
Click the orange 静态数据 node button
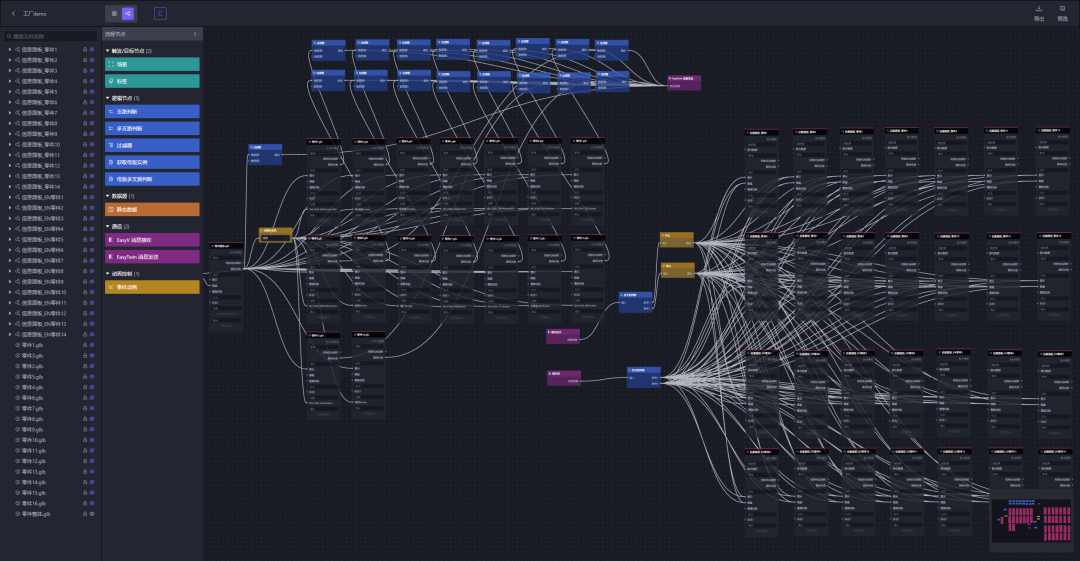pos(152,210)
